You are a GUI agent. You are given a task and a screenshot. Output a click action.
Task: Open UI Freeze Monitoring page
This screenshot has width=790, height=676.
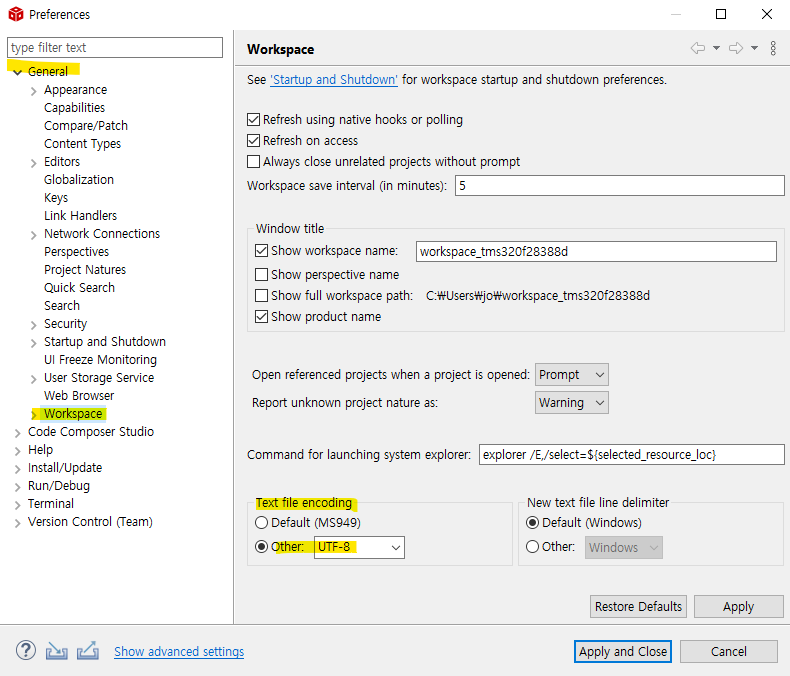(101, 360)
